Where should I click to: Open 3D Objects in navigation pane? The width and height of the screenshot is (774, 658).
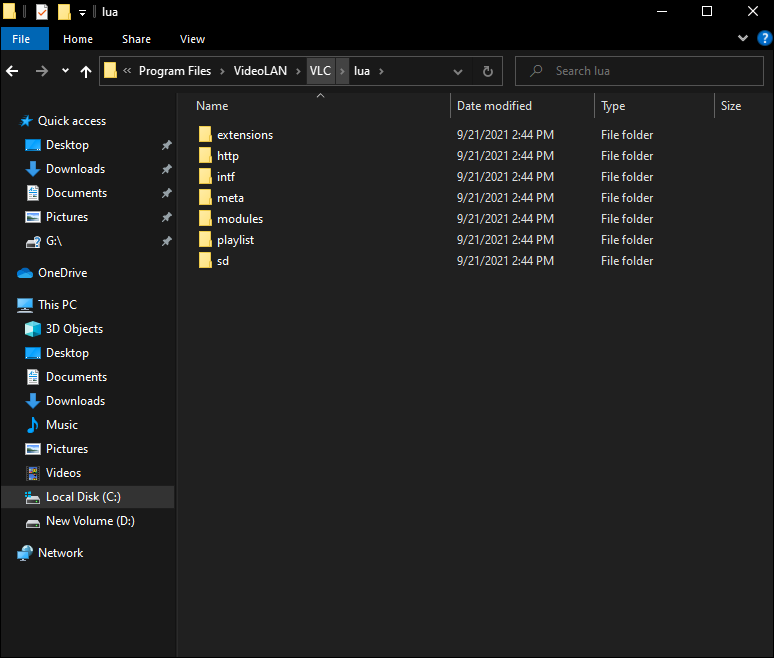click(74, 329)
